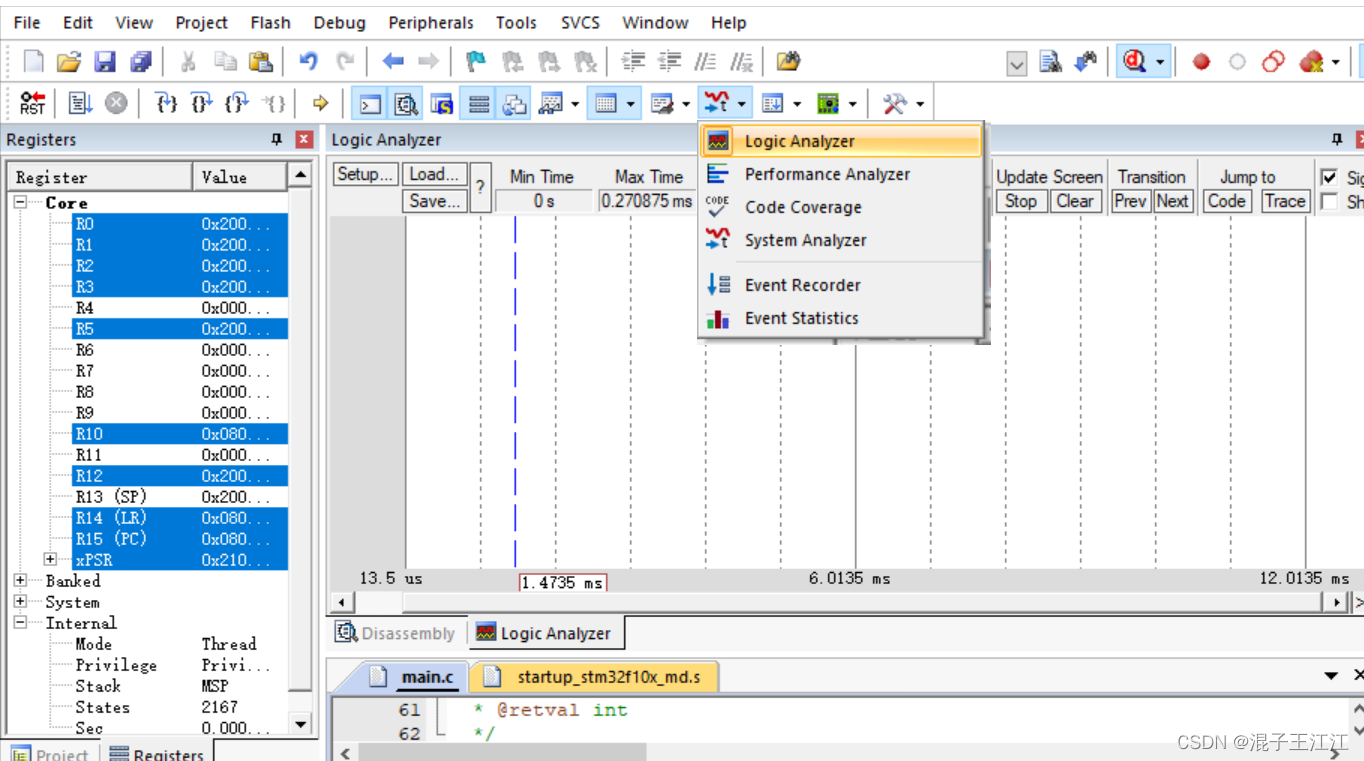Insert a bookmark using flag icon
1364x761 pixels.
pos(477,62)
